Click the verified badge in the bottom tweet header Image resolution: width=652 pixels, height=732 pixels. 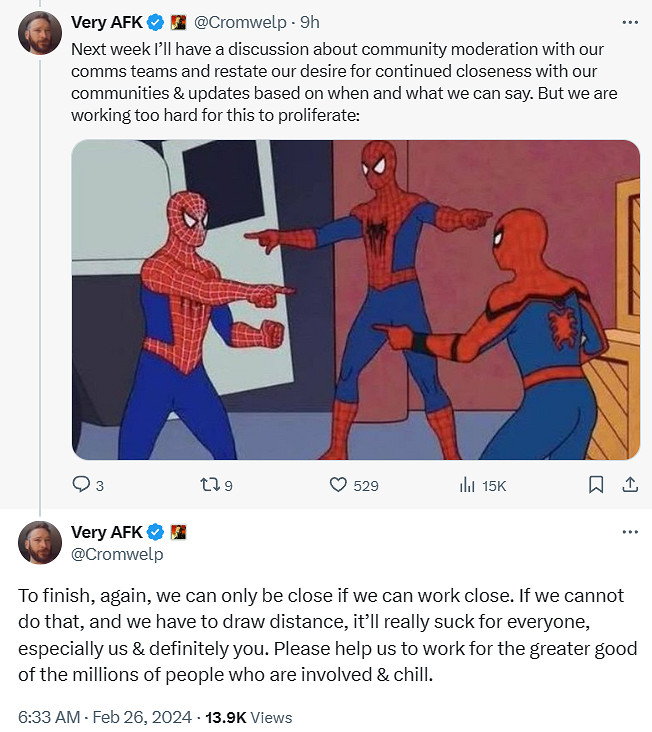pyautogui.click(x=157, y=532)
